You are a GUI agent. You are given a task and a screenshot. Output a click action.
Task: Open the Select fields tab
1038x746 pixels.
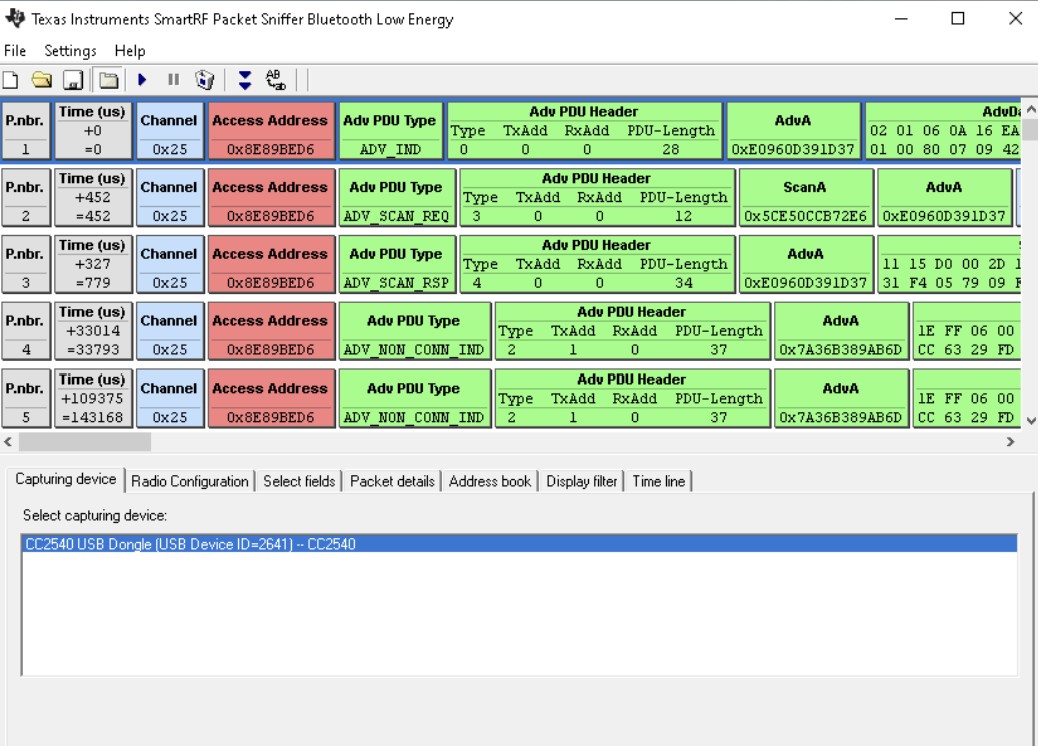point(299,481)
